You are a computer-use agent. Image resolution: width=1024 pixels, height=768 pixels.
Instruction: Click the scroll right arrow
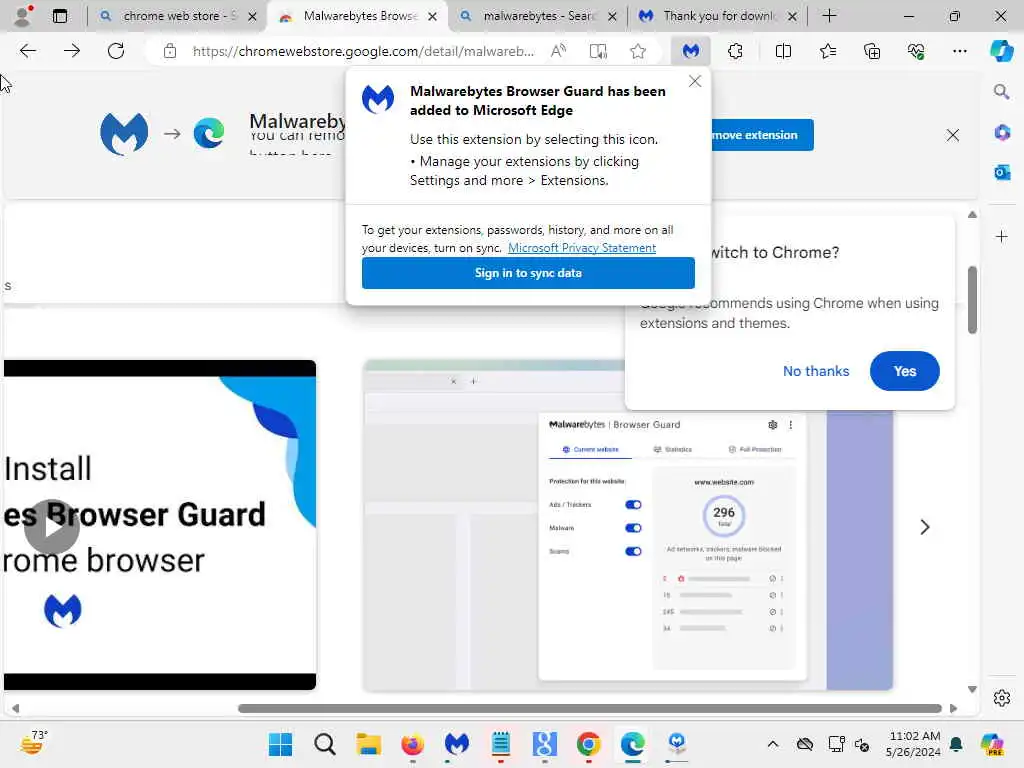point(953,709)
